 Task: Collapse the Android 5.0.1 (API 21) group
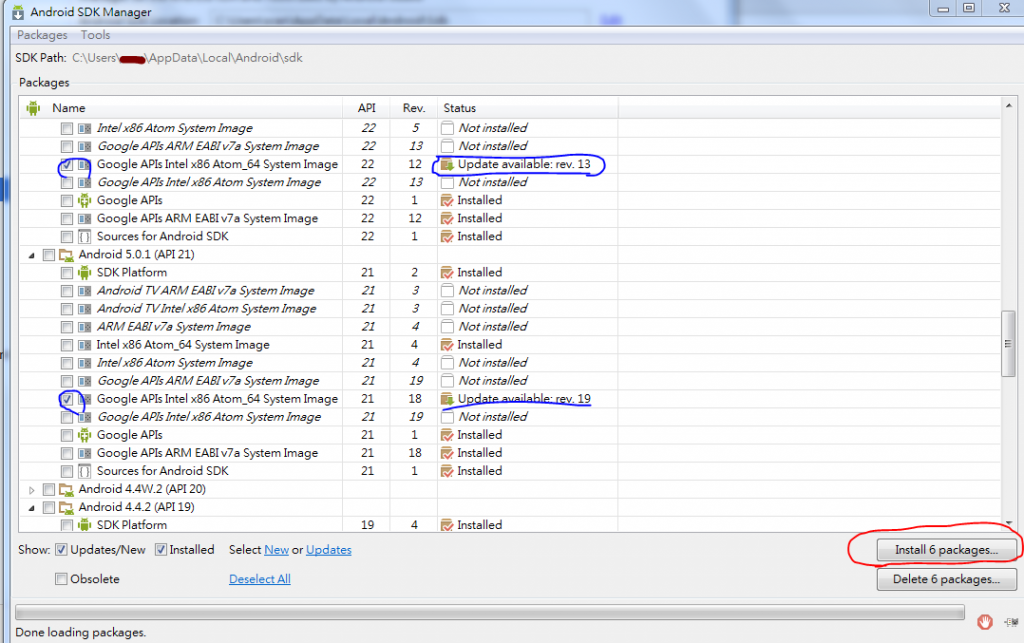(31, 255)
